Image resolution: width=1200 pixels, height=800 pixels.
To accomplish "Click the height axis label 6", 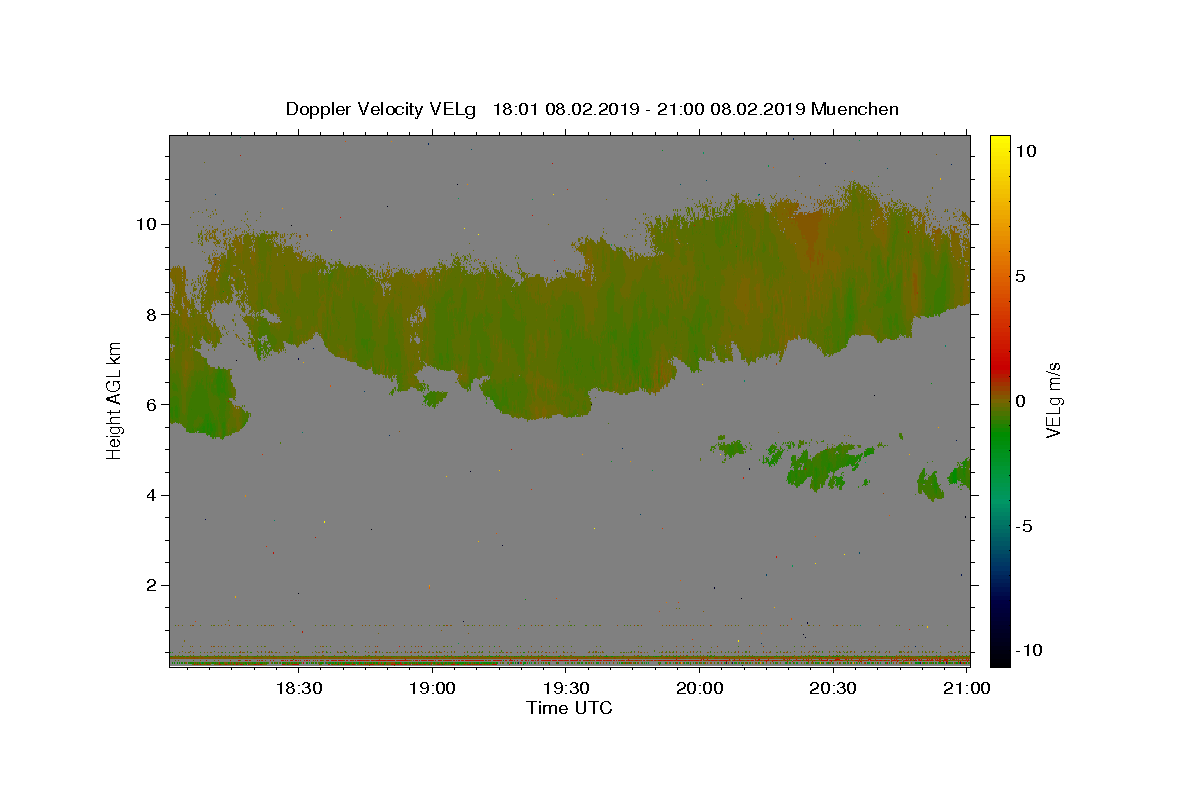I will point(151,404).
